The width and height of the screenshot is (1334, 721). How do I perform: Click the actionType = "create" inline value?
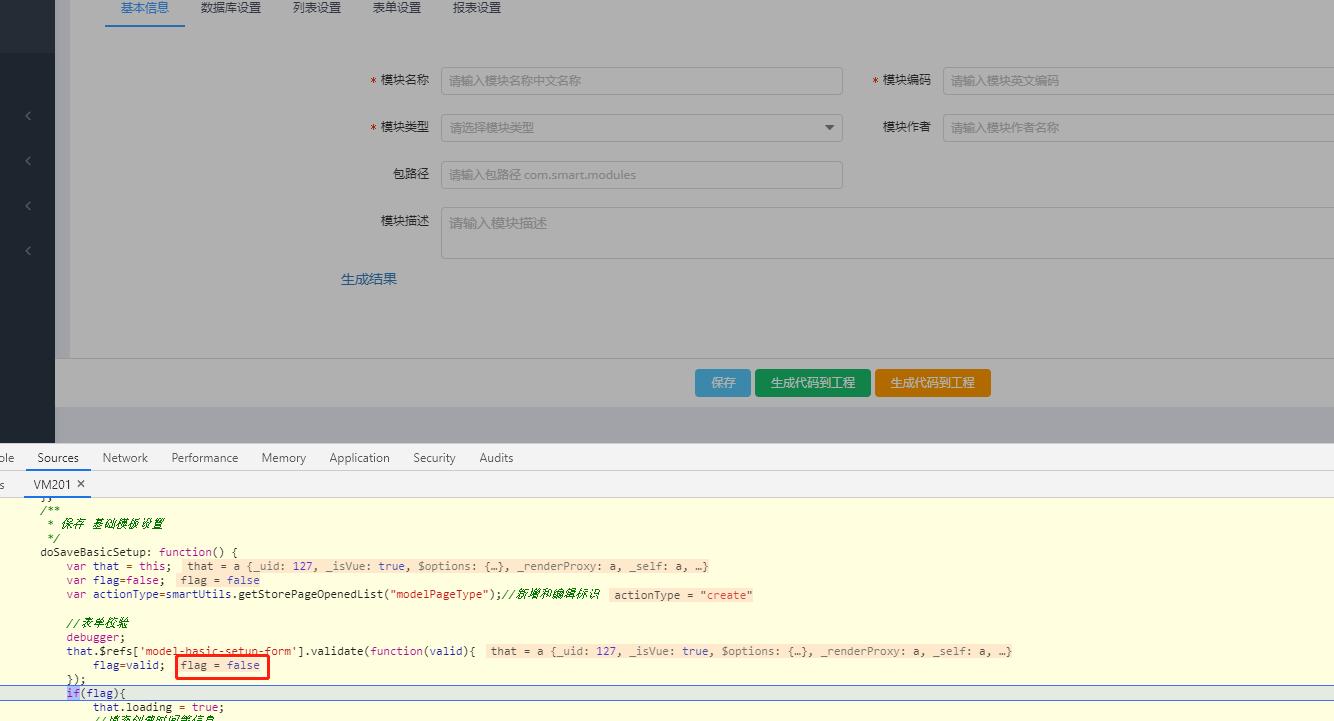pyautogui.click(x=683, y=595)
